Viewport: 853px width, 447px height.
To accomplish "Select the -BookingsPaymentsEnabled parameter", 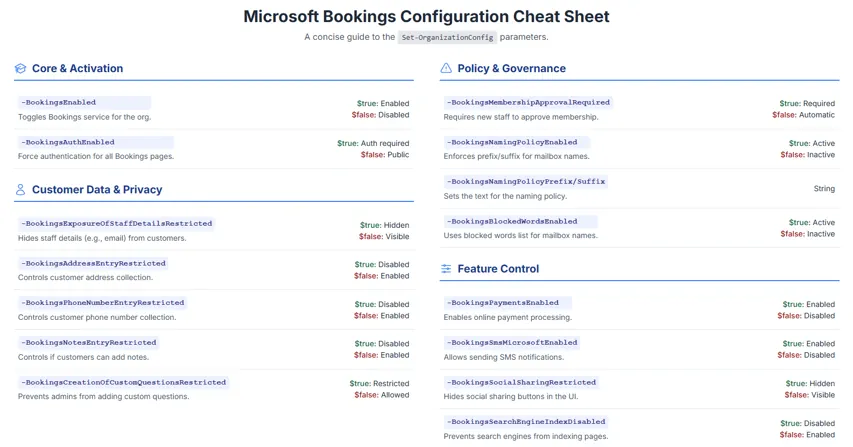I will point(508,303).
